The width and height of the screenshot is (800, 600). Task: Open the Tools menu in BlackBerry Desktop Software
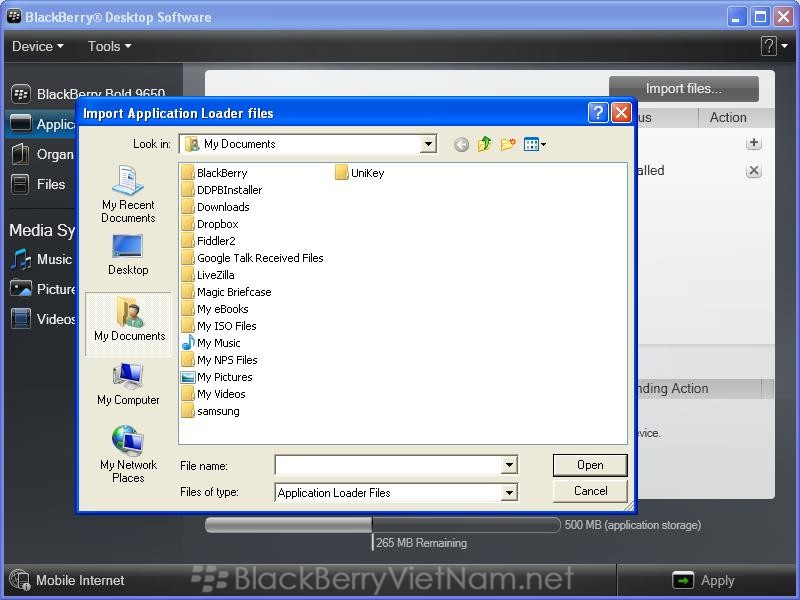110,46
